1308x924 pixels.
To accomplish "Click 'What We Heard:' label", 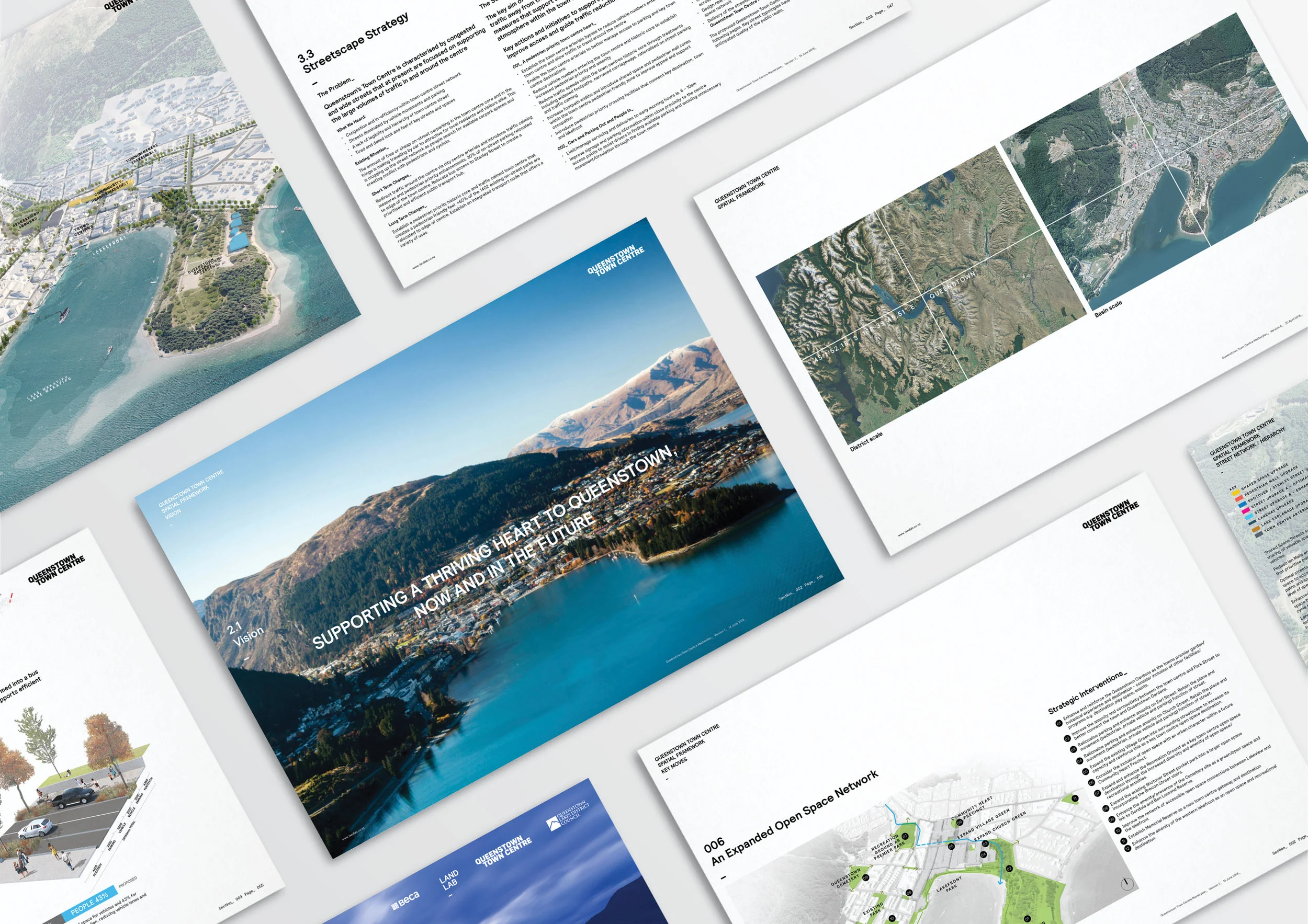I will click(x=352, y=124).
